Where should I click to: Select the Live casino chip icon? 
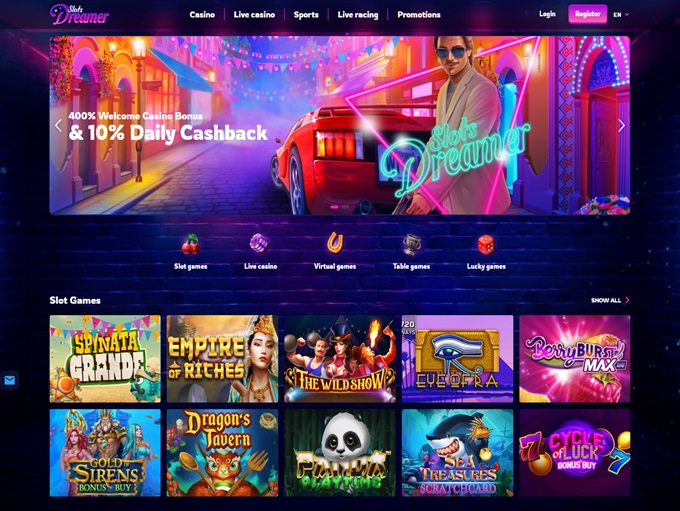click(x=259, y=243)
